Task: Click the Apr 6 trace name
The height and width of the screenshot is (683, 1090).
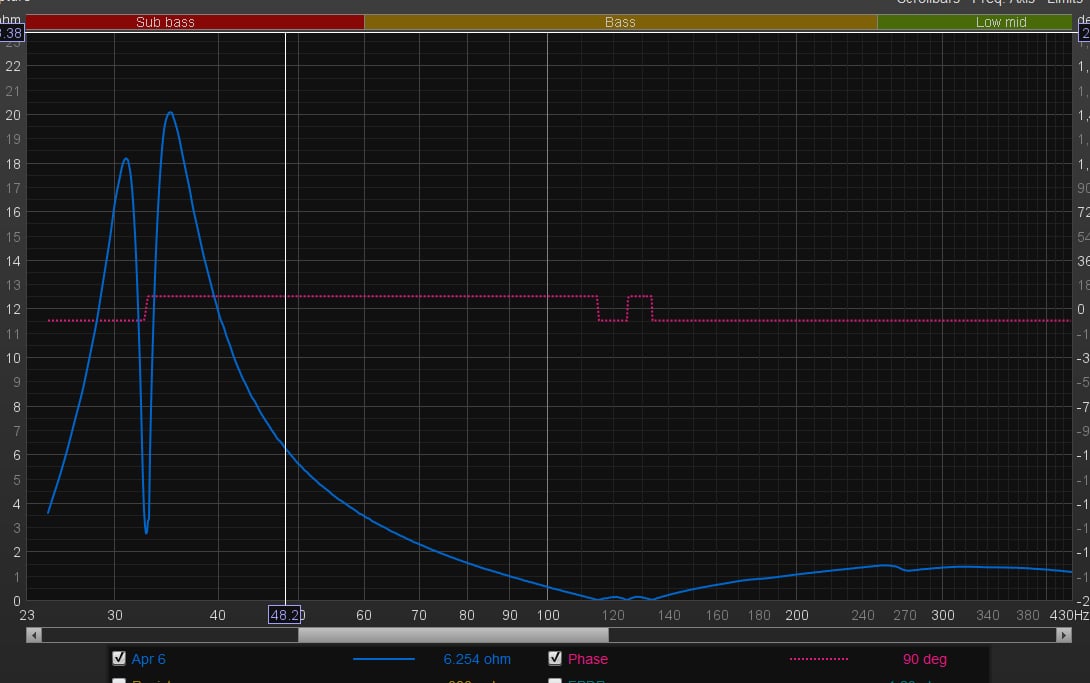Action: [148, 659]
